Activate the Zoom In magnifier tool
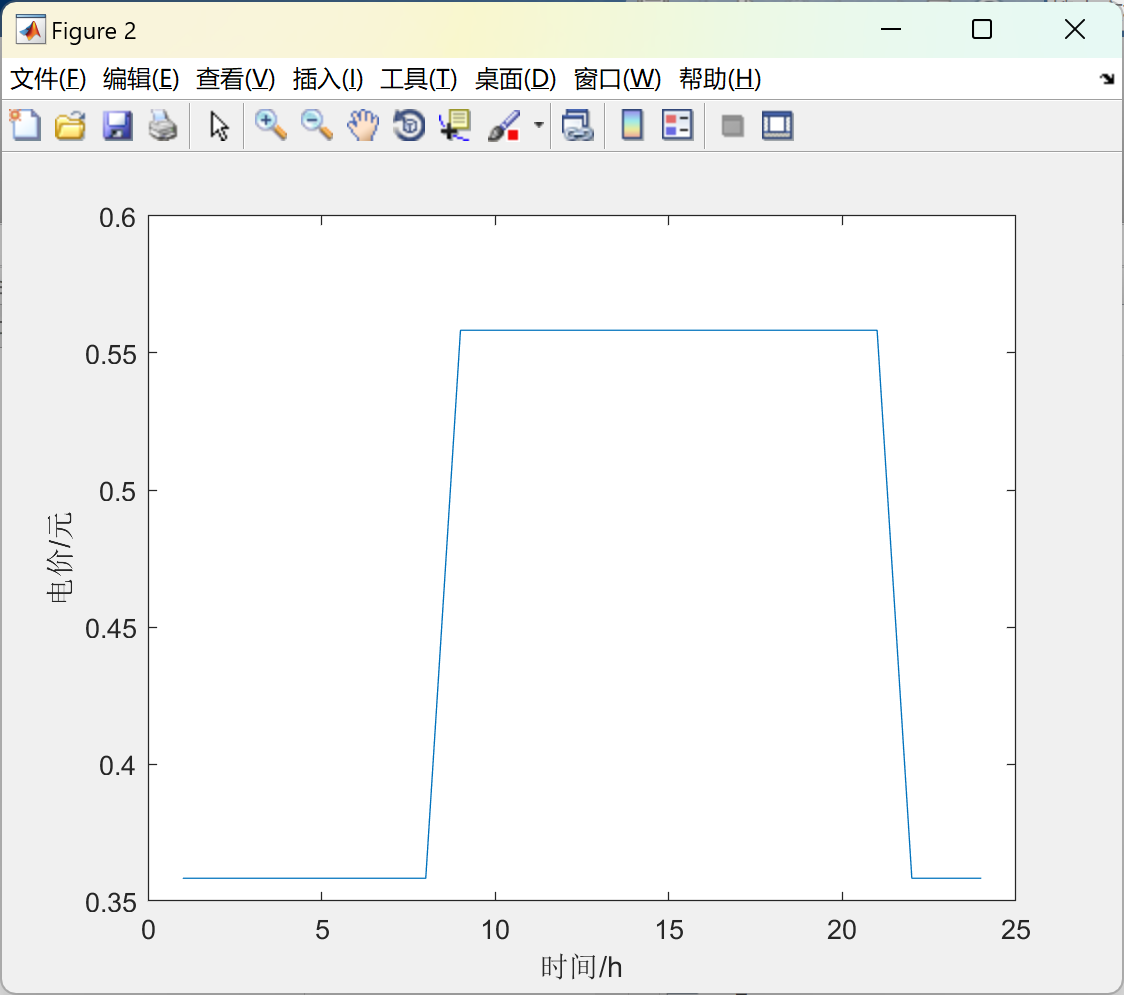The width and height of the screenshot is (1124, 995). (x=270, y=125)
